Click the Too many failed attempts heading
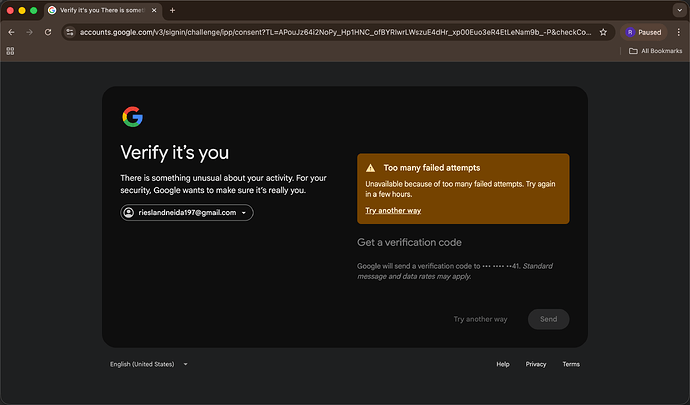This screenshot has width=690, height=405. pyautogui.click(x=432, y=168)
